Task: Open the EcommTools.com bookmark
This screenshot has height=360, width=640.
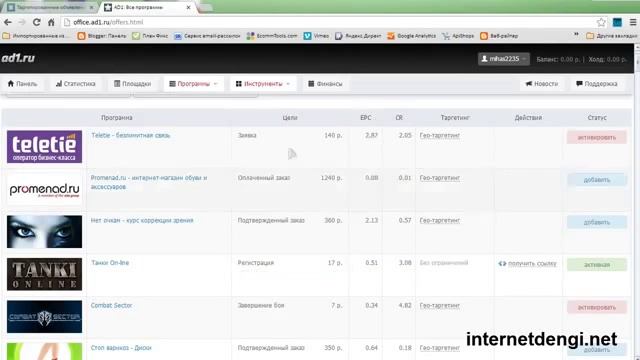Action: click(x=272, y=36)
